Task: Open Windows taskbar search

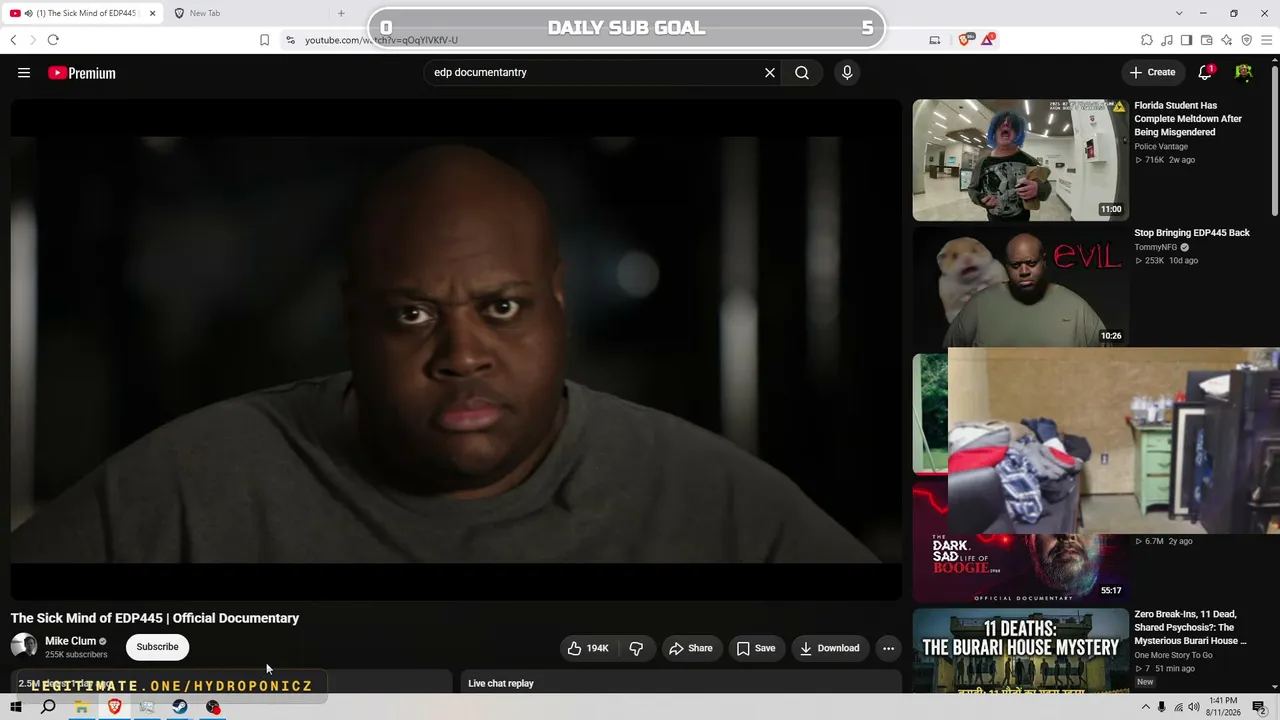Action: [x=48, y=707]
